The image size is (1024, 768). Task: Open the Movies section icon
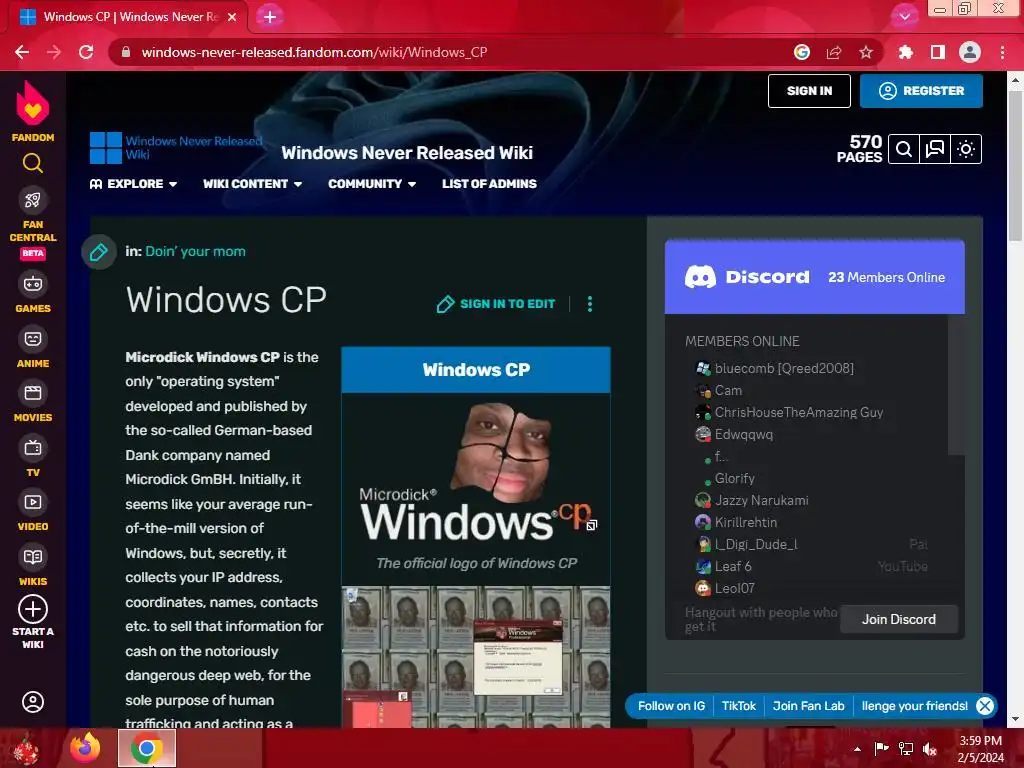click(x=33, y=393)
